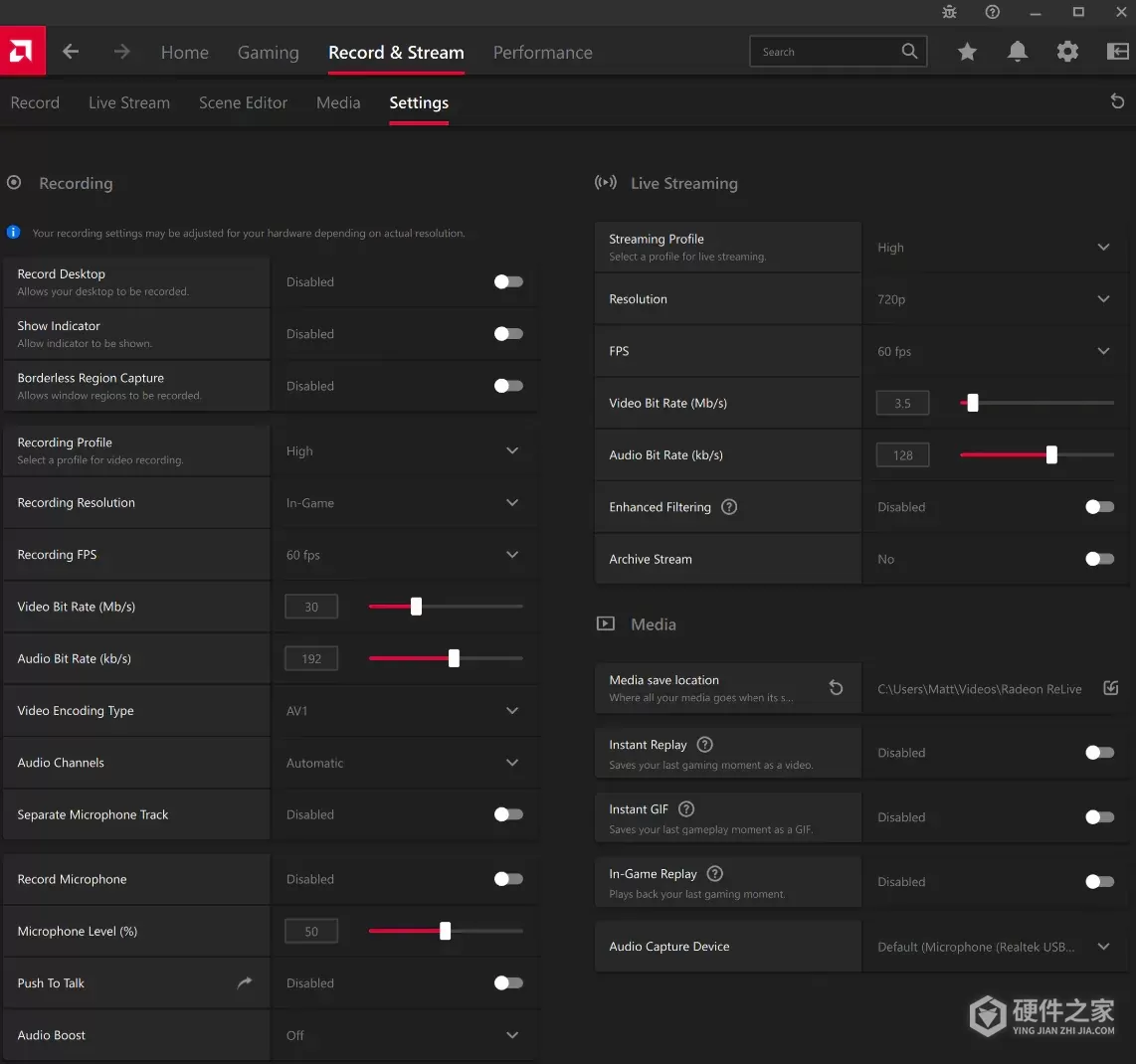Open favorites star icon
Screen dimensions: 1136x1064
coord(967,52)
